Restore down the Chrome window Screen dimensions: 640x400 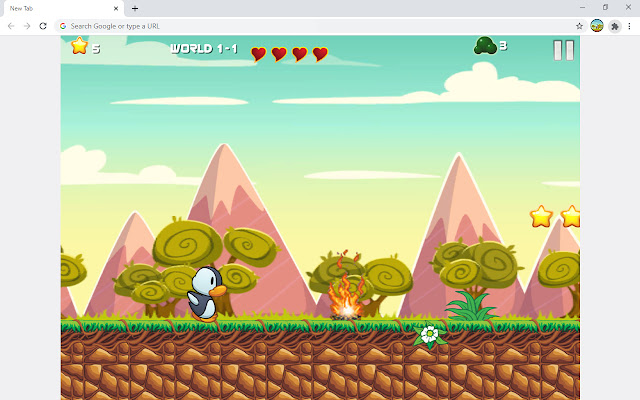point(605,7)
